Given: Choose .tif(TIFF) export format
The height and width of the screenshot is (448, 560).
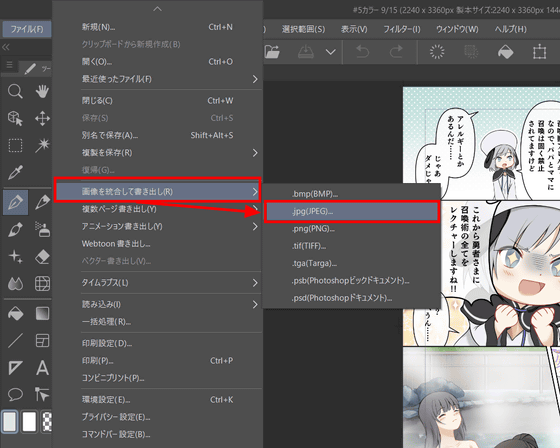Looking at the screenshot, I should coord(352,246).
